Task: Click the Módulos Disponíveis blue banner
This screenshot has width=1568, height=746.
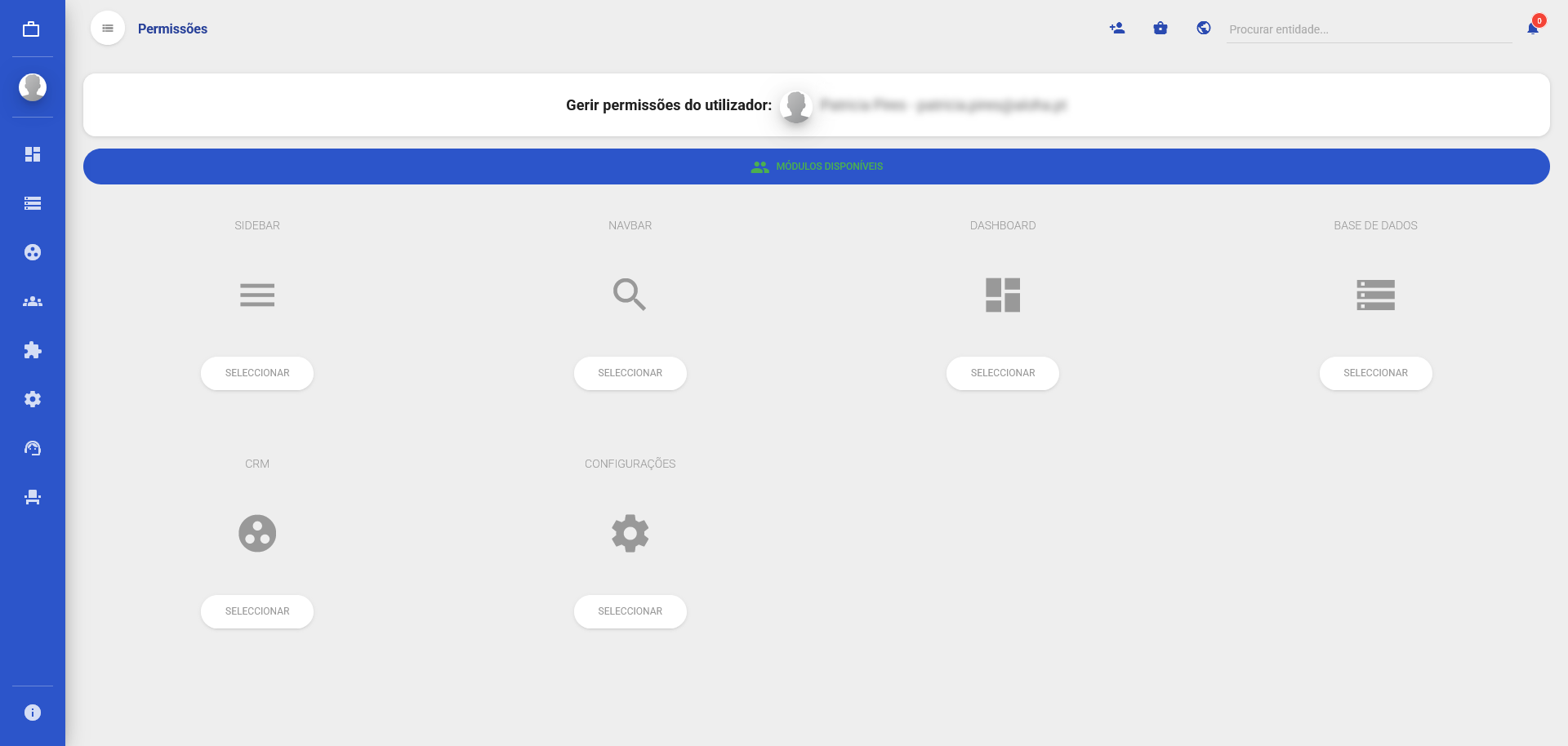Action: (x=816, y=167)
